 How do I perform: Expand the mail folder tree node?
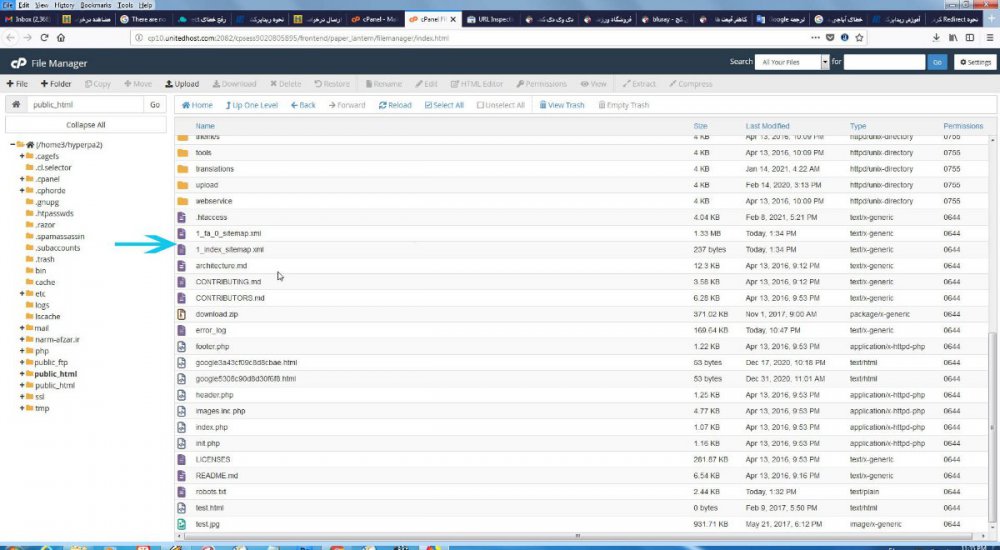22,328
